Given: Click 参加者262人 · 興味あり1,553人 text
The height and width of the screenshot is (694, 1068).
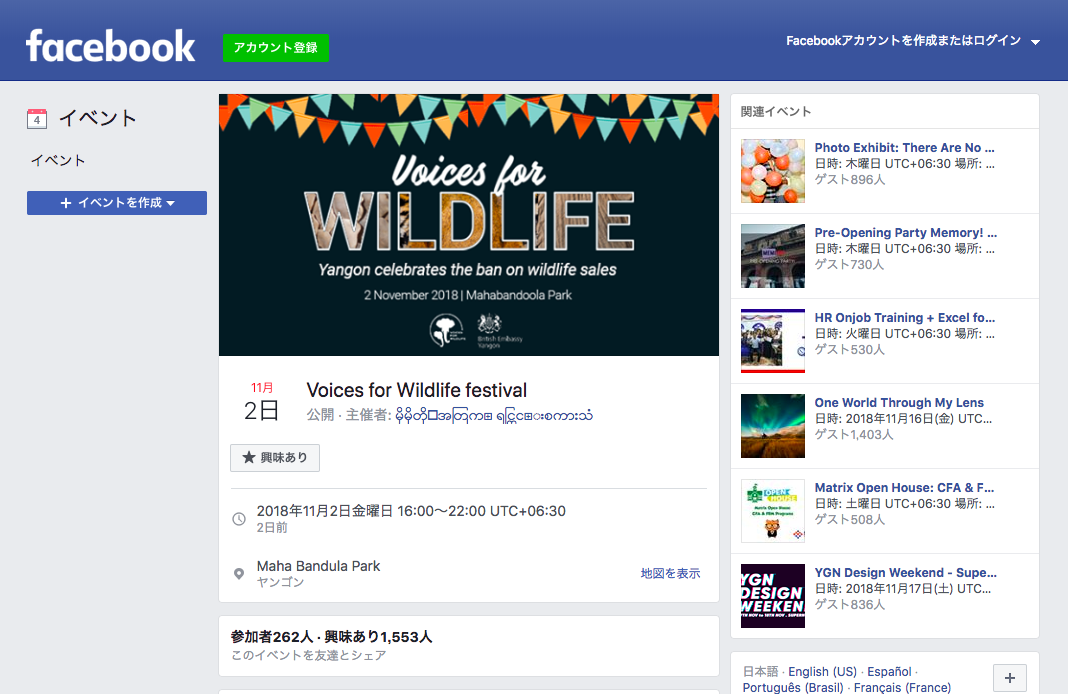Looking at the screenshot, I should pyautogui.click(x=332, y=637).
